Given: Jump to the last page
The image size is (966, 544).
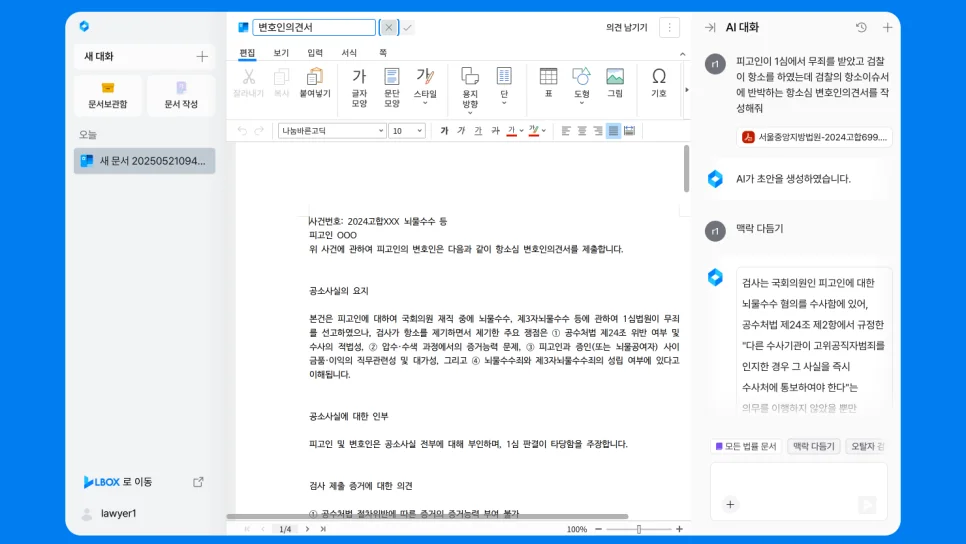Looking at the screenshot, I should point(323,529).
